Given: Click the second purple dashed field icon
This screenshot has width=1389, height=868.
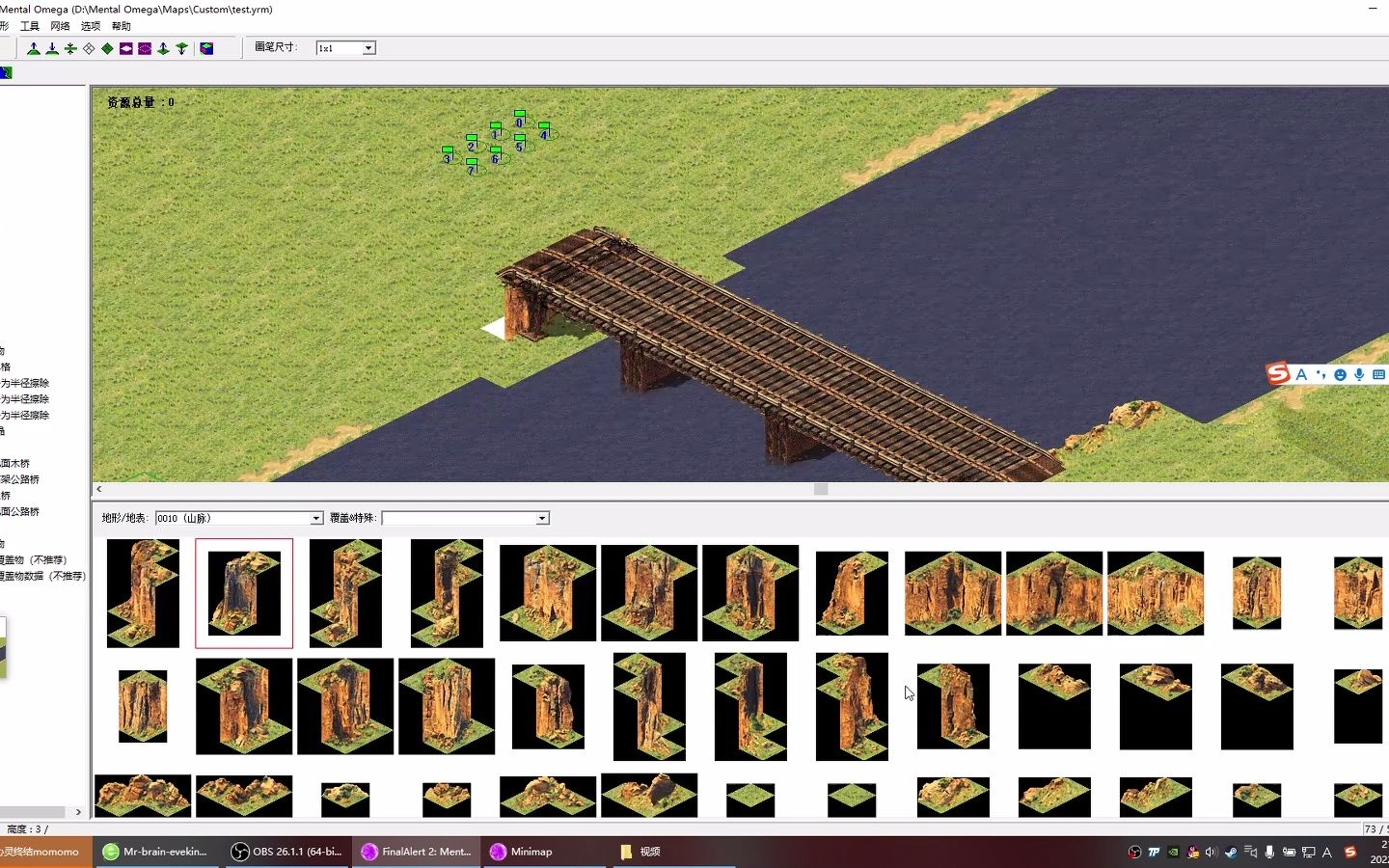Looking at the screenshot, I should pyautogui.click(x=145, y=48).
